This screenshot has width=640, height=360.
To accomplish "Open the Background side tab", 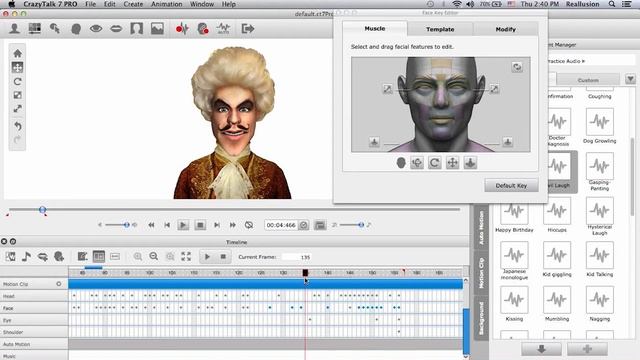I will 481,318.
